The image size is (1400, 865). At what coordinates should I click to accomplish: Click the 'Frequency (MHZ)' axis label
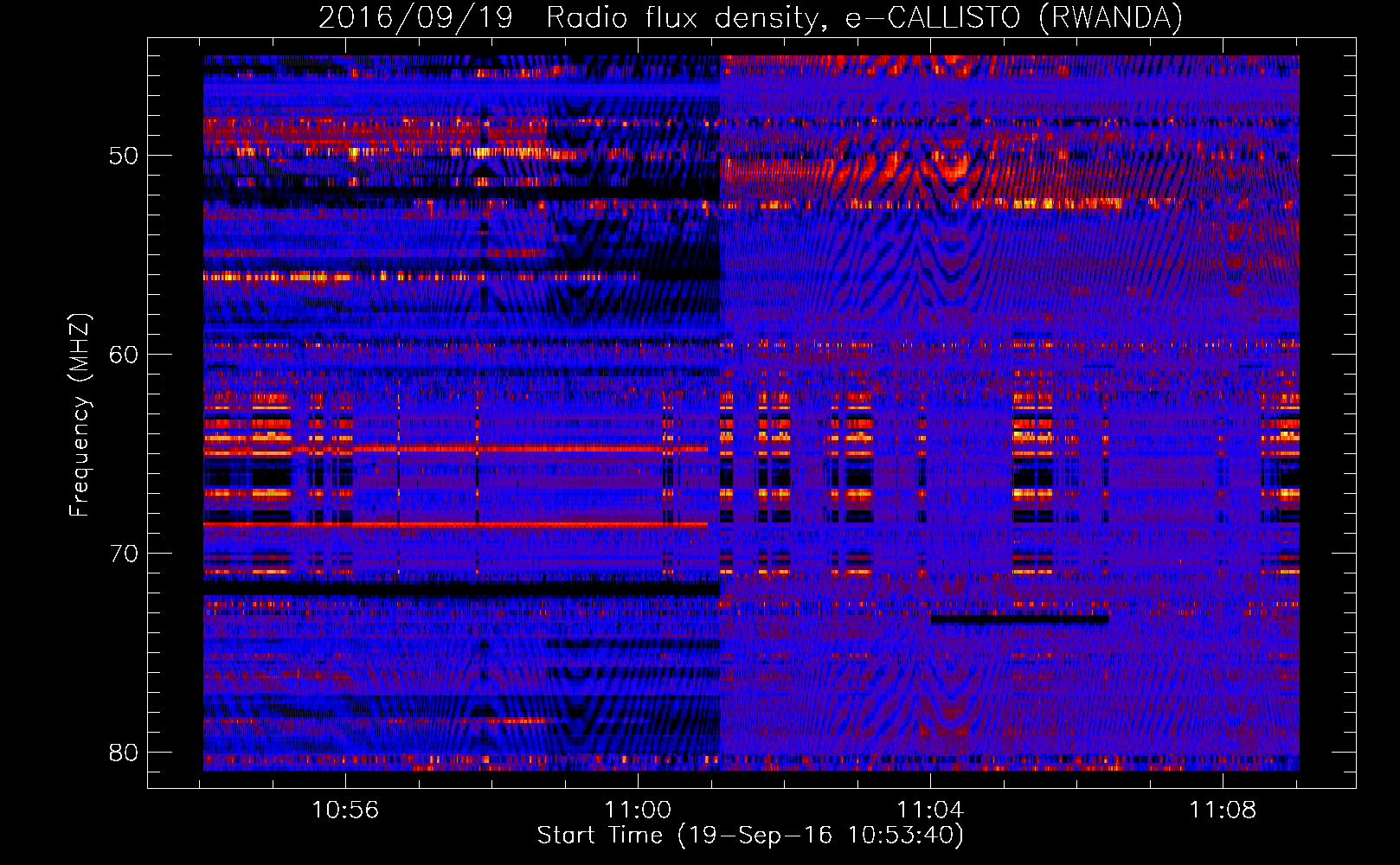coord(79,415)
